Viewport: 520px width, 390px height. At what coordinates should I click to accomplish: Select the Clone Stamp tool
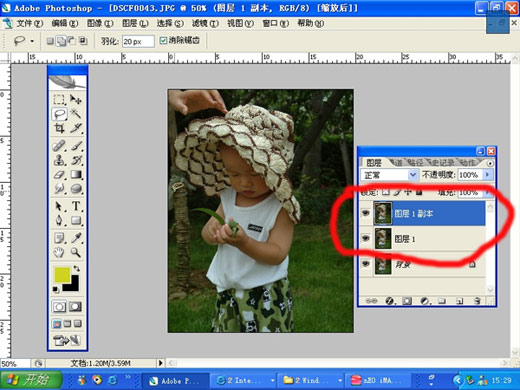coord(59,160)
